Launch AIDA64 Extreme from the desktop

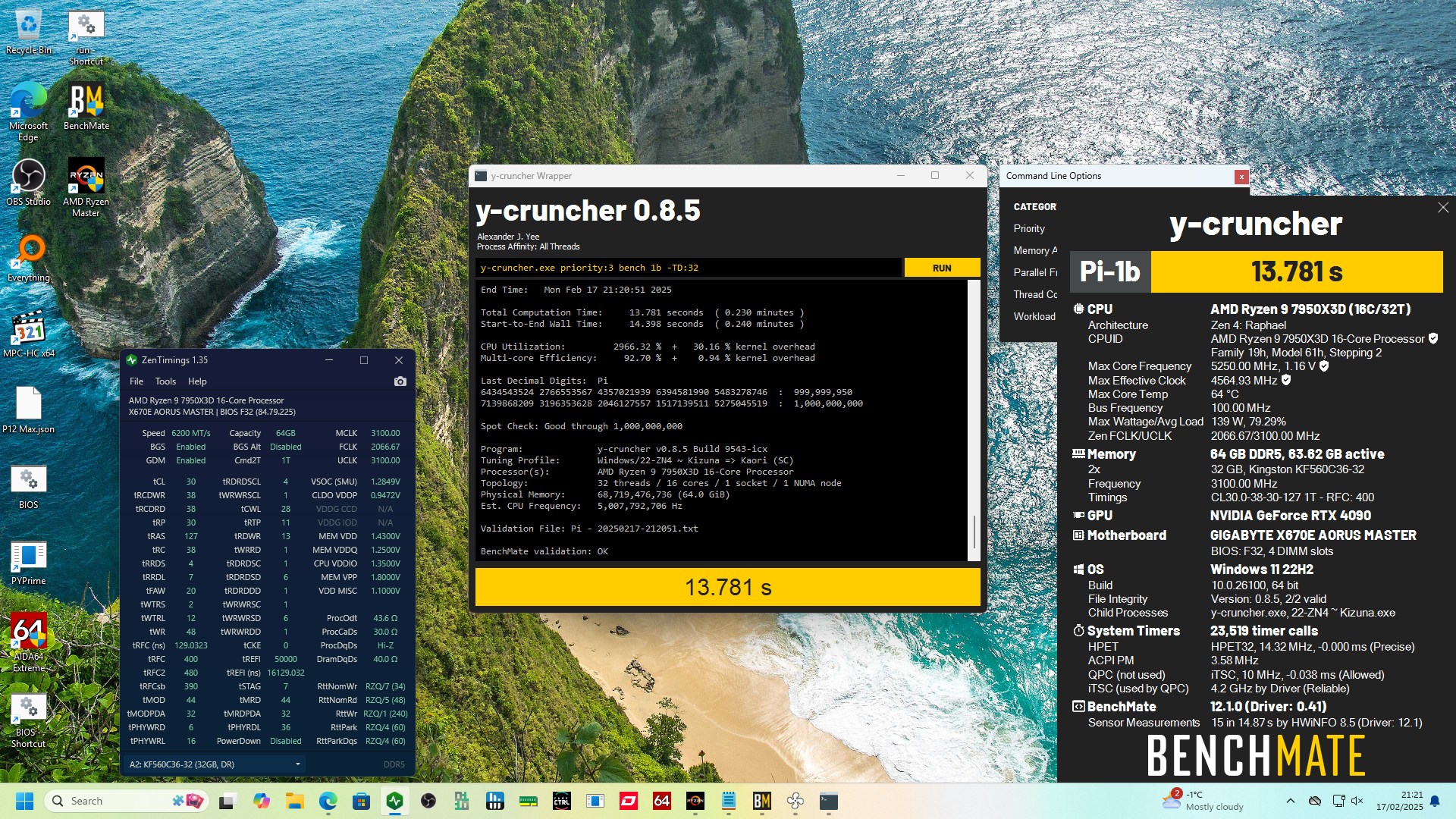click(x=28, y=642)
